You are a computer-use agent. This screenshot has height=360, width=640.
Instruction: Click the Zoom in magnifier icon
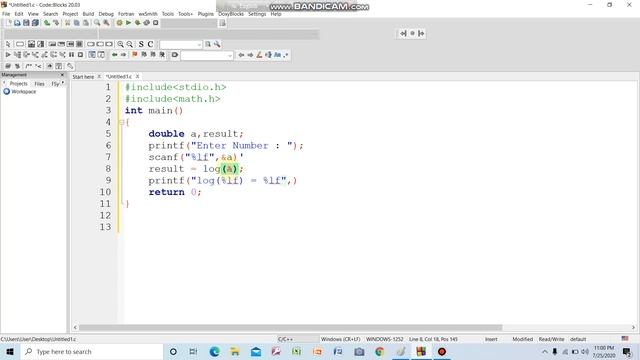coord(120,44)
